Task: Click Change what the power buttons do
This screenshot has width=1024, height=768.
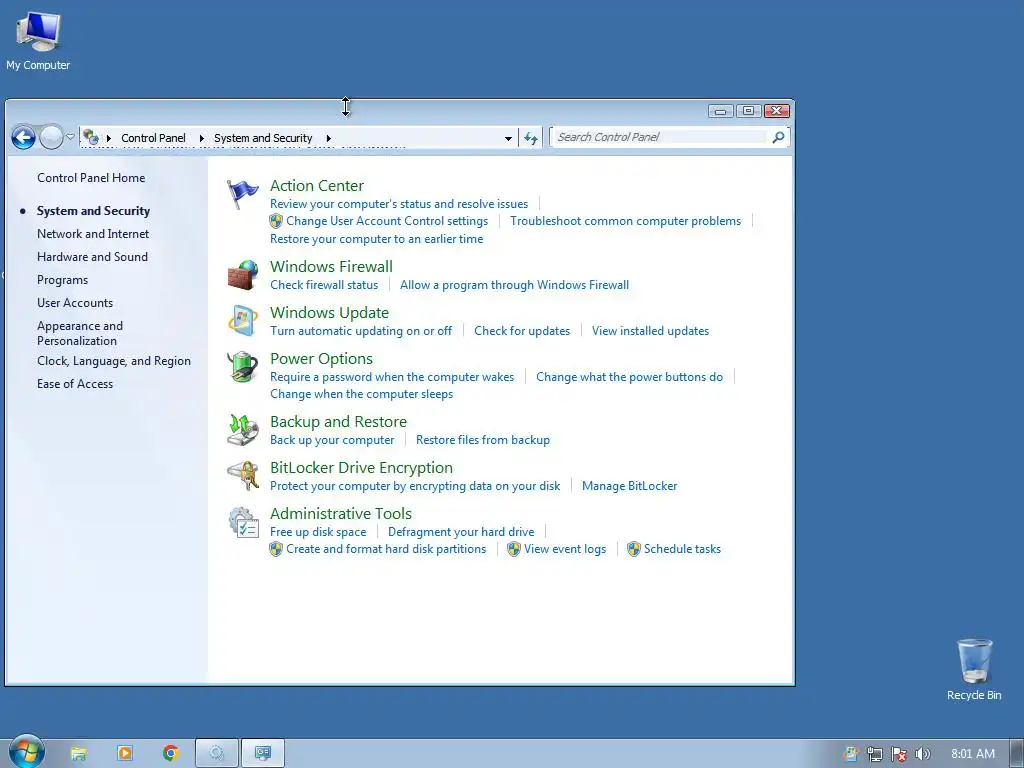Action: tap(630, 377)
